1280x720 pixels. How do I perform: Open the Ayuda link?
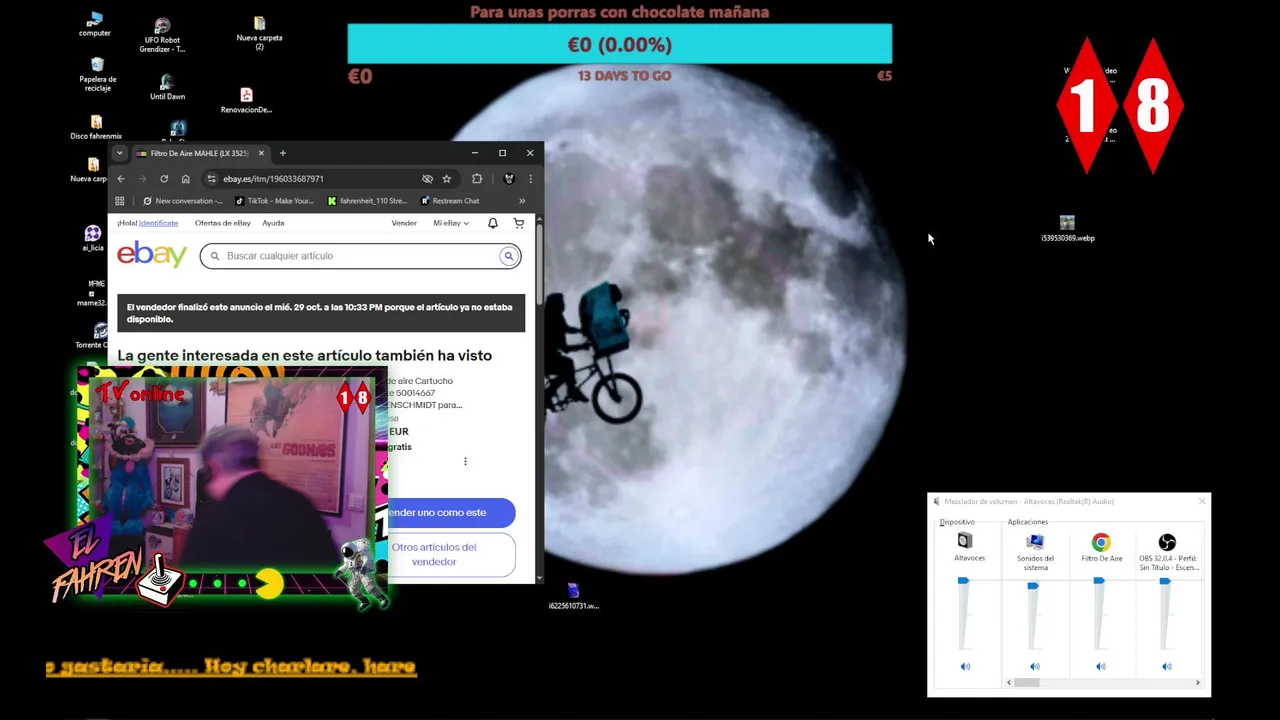pyautogui.click(x=273, y=223)
